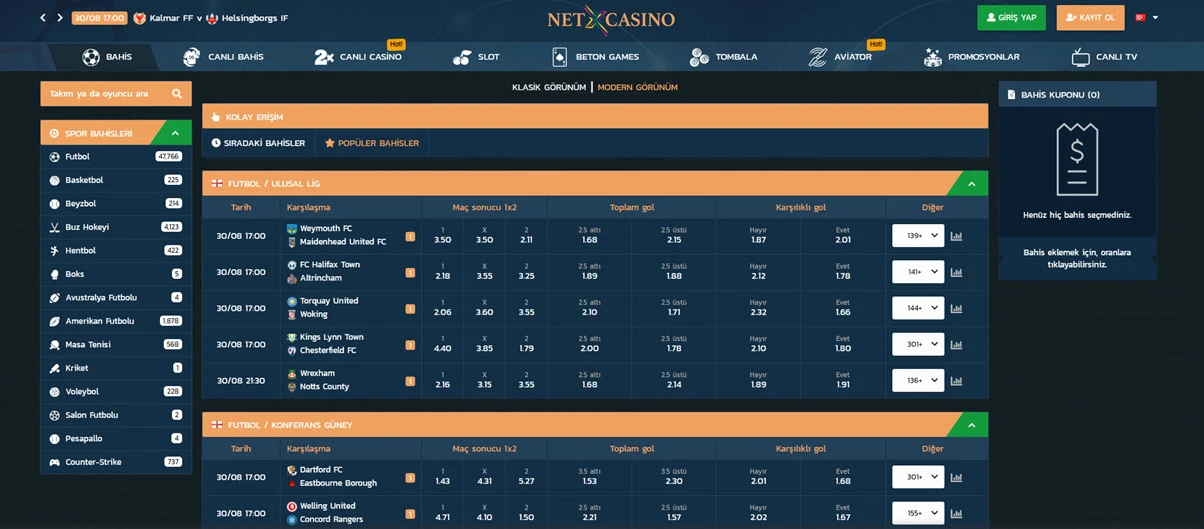Screen dimensions: 1204x529
Task: Open Amerikan Futbolu category
Action: (x=116, y=321)
